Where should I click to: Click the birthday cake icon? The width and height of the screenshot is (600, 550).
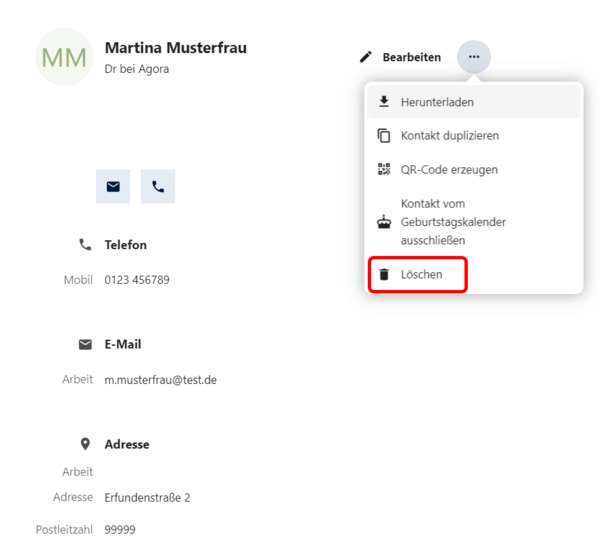[384, 222]
